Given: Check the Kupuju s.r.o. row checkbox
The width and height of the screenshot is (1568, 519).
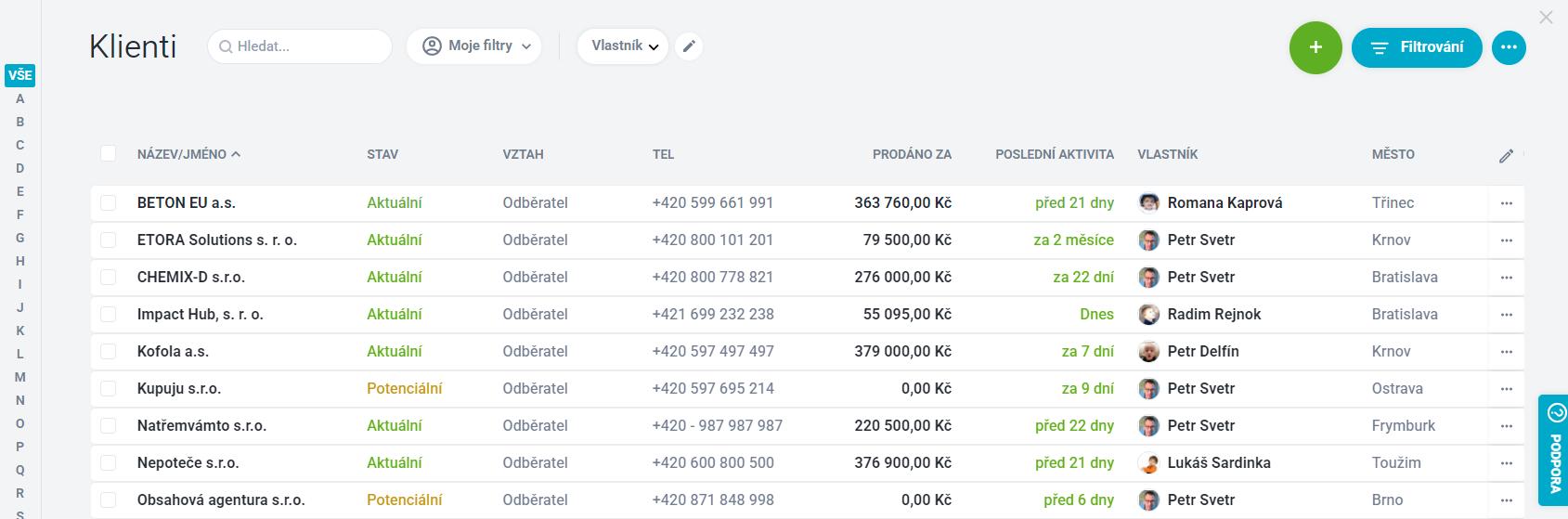Looking at the screenshot, I should pyautogui.click(x=109, y=388).
